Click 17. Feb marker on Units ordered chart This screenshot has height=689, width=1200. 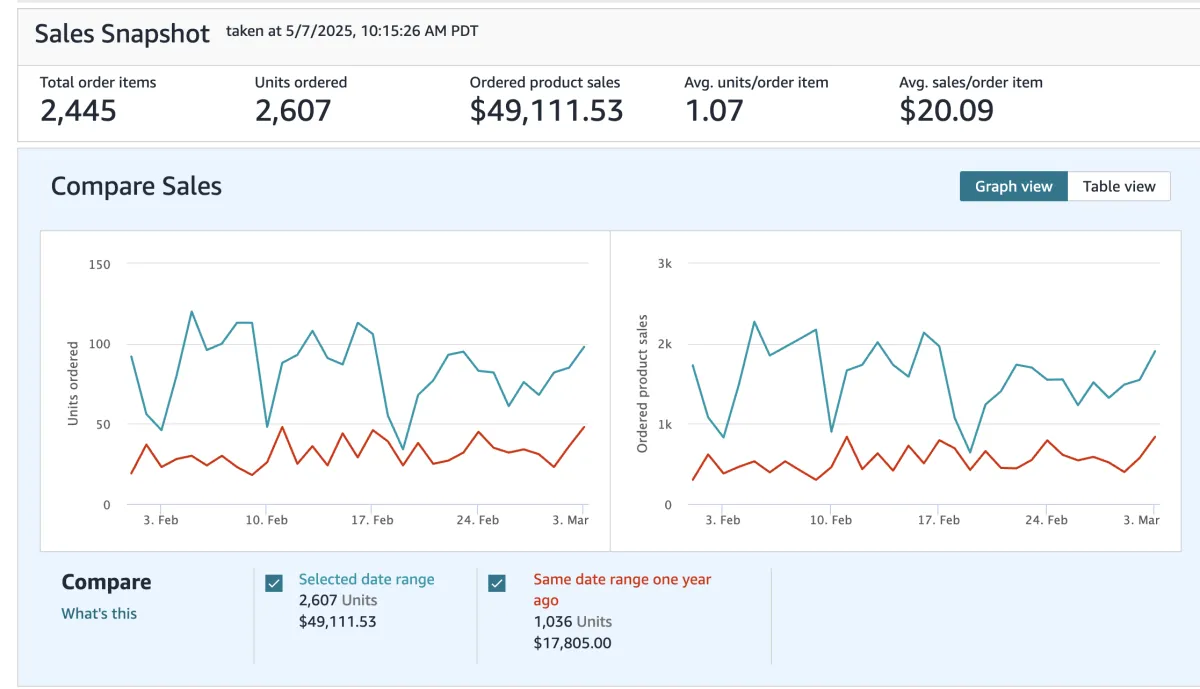[x=372, y=520]
